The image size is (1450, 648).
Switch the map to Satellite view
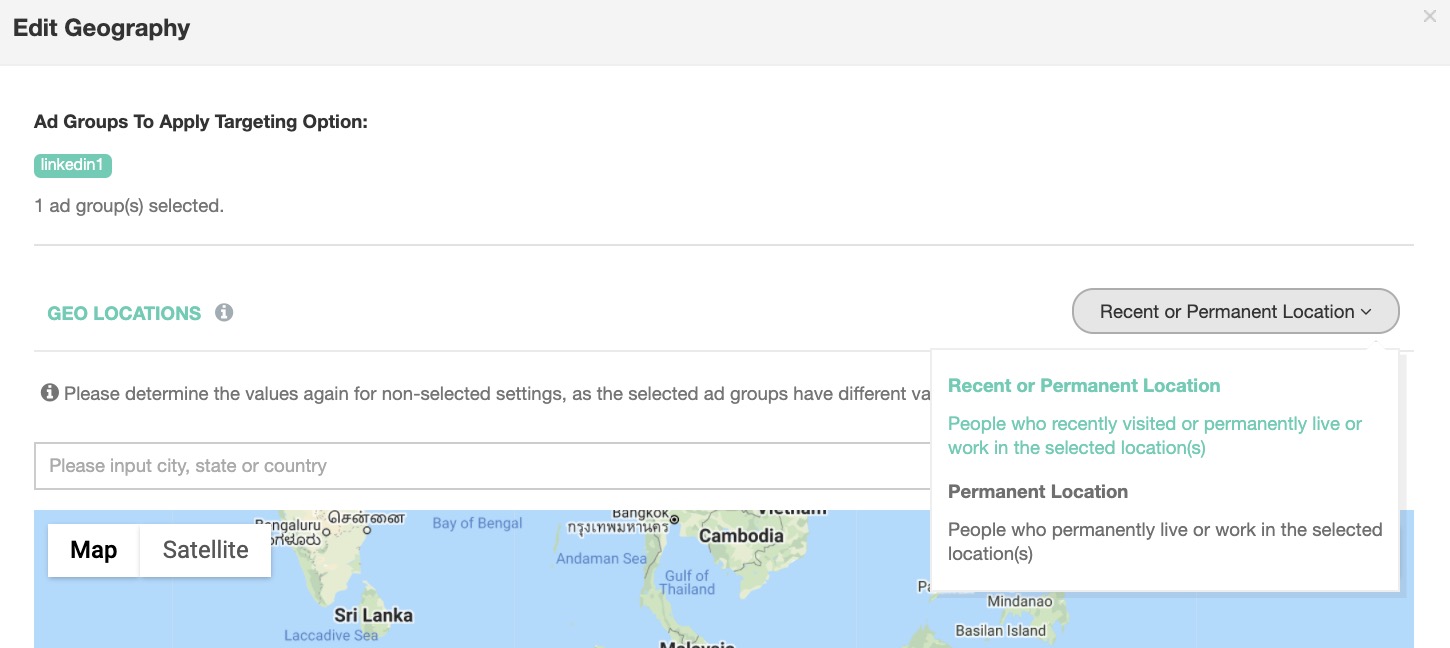(205, 550)
